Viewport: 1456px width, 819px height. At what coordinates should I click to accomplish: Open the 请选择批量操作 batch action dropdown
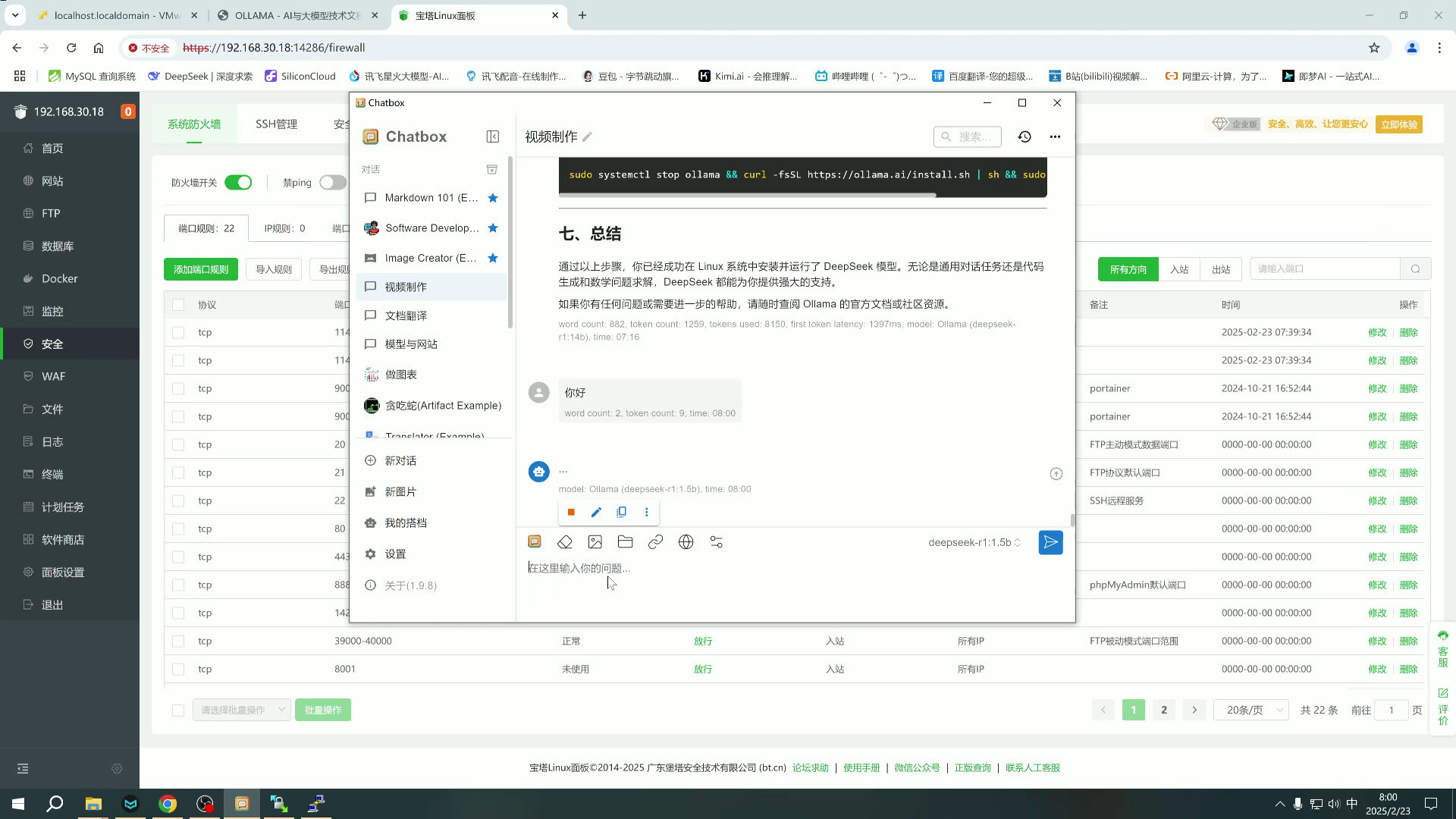pyautogui.click(x=241, y=710)
